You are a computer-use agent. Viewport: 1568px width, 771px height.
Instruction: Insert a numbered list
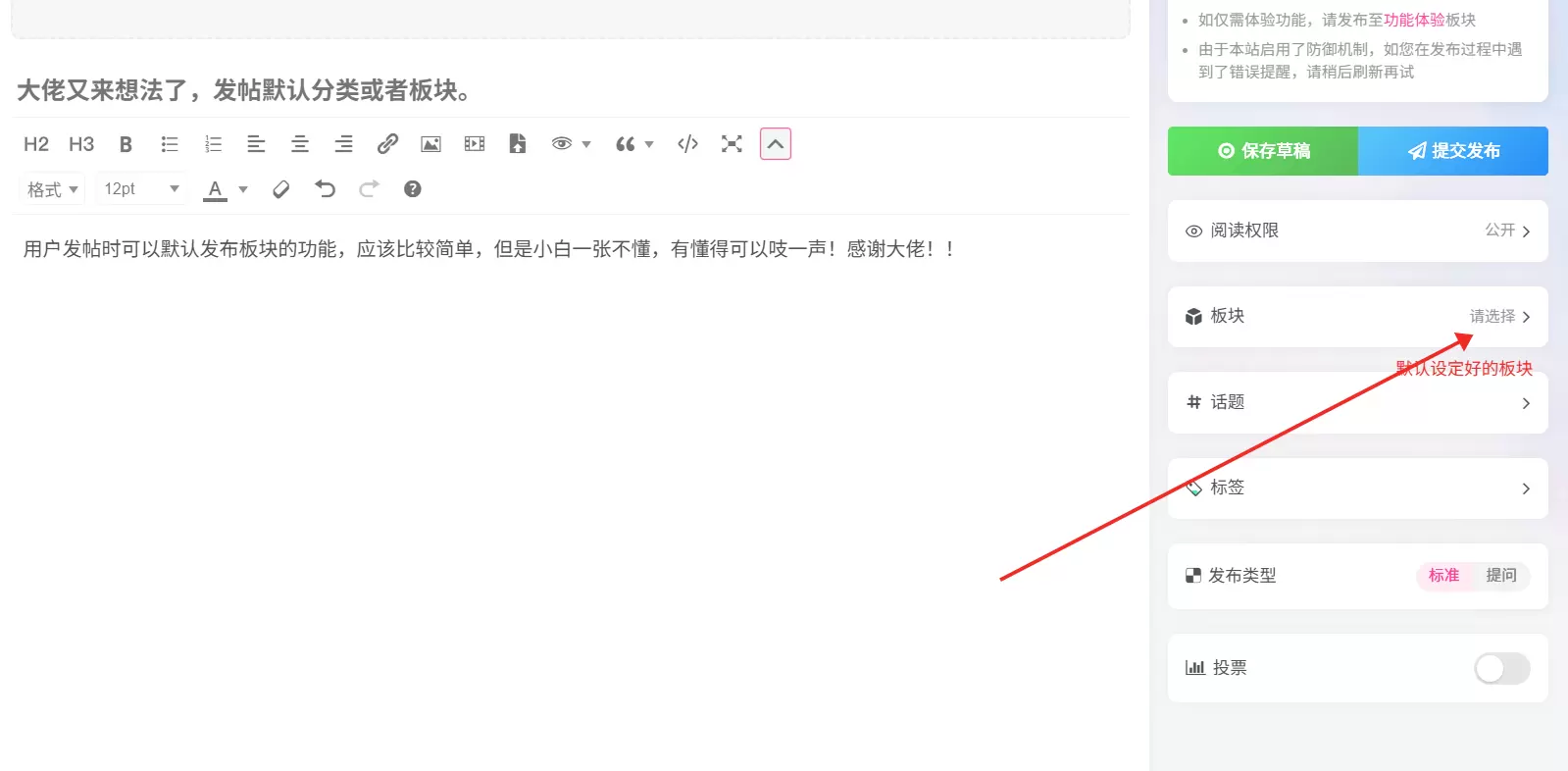tap(213, 144)
